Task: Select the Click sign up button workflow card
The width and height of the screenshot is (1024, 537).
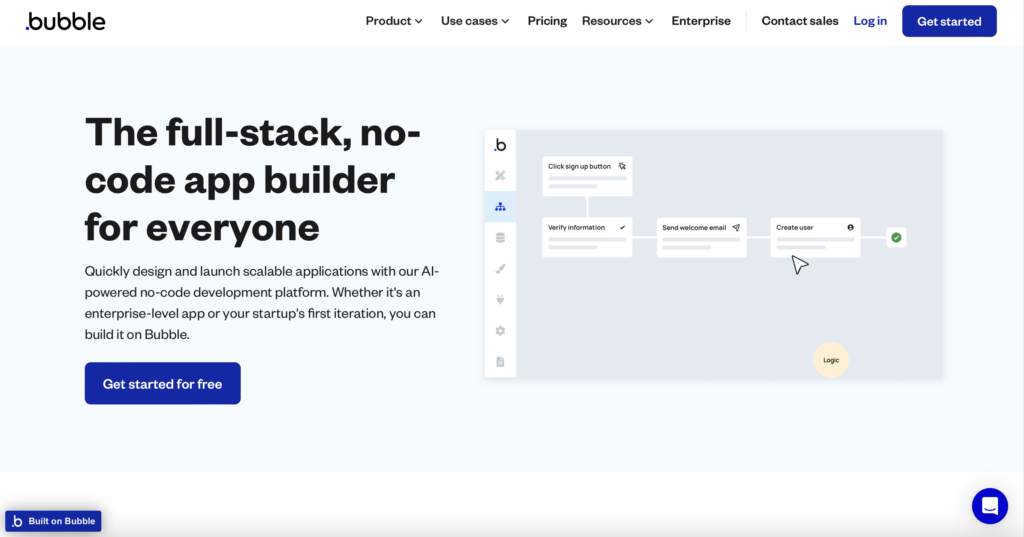Action: coord(587,176)
